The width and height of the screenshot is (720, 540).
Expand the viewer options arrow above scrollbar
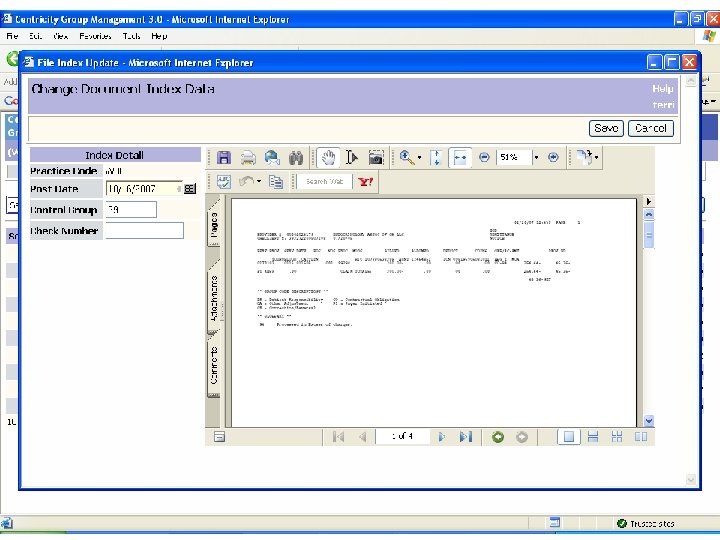(x=648, y=202)
